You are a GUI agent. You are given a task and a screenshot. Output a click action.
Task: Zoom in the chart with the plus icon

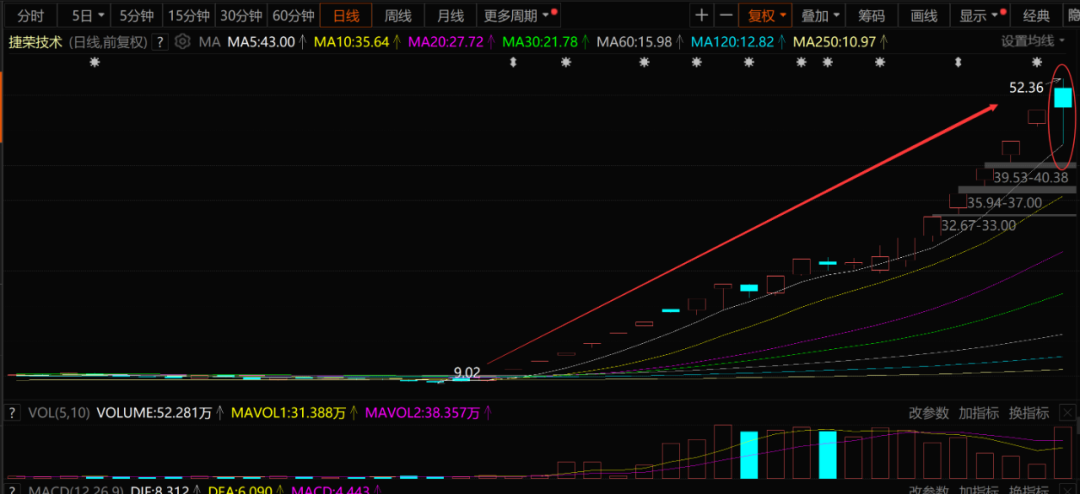coord(701,15)
